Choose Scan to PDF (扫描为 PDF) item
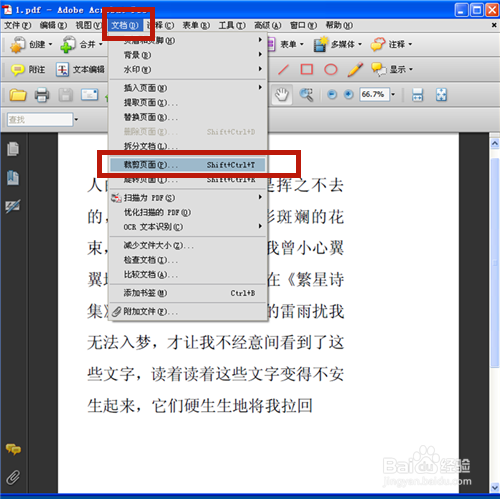Image resolution: width=500 pixels, height=499 pixels. pos(188,198)
